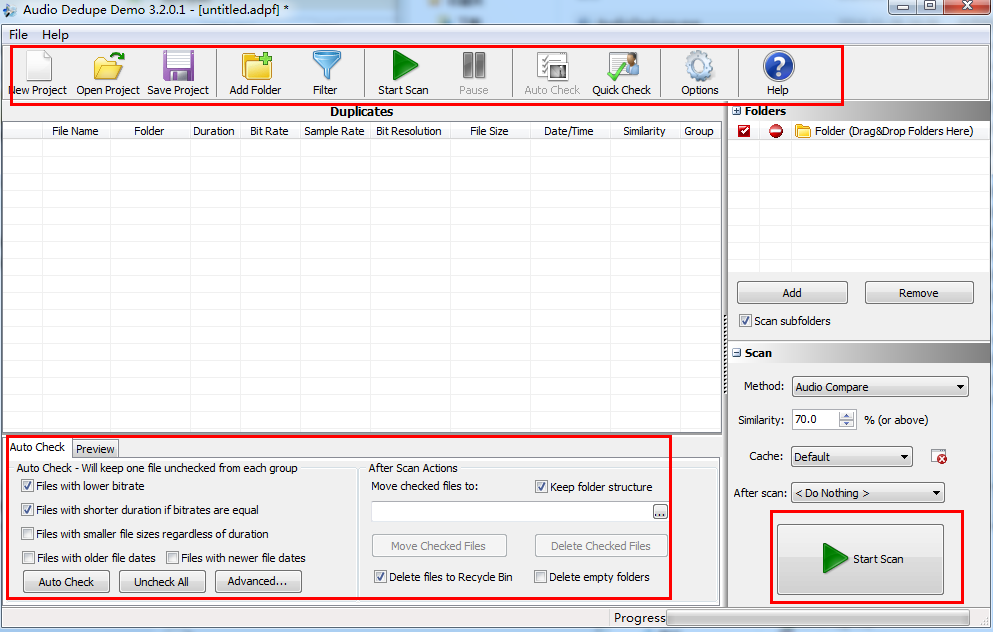Click the Auto Check button in bottom panel

(66, 581)
